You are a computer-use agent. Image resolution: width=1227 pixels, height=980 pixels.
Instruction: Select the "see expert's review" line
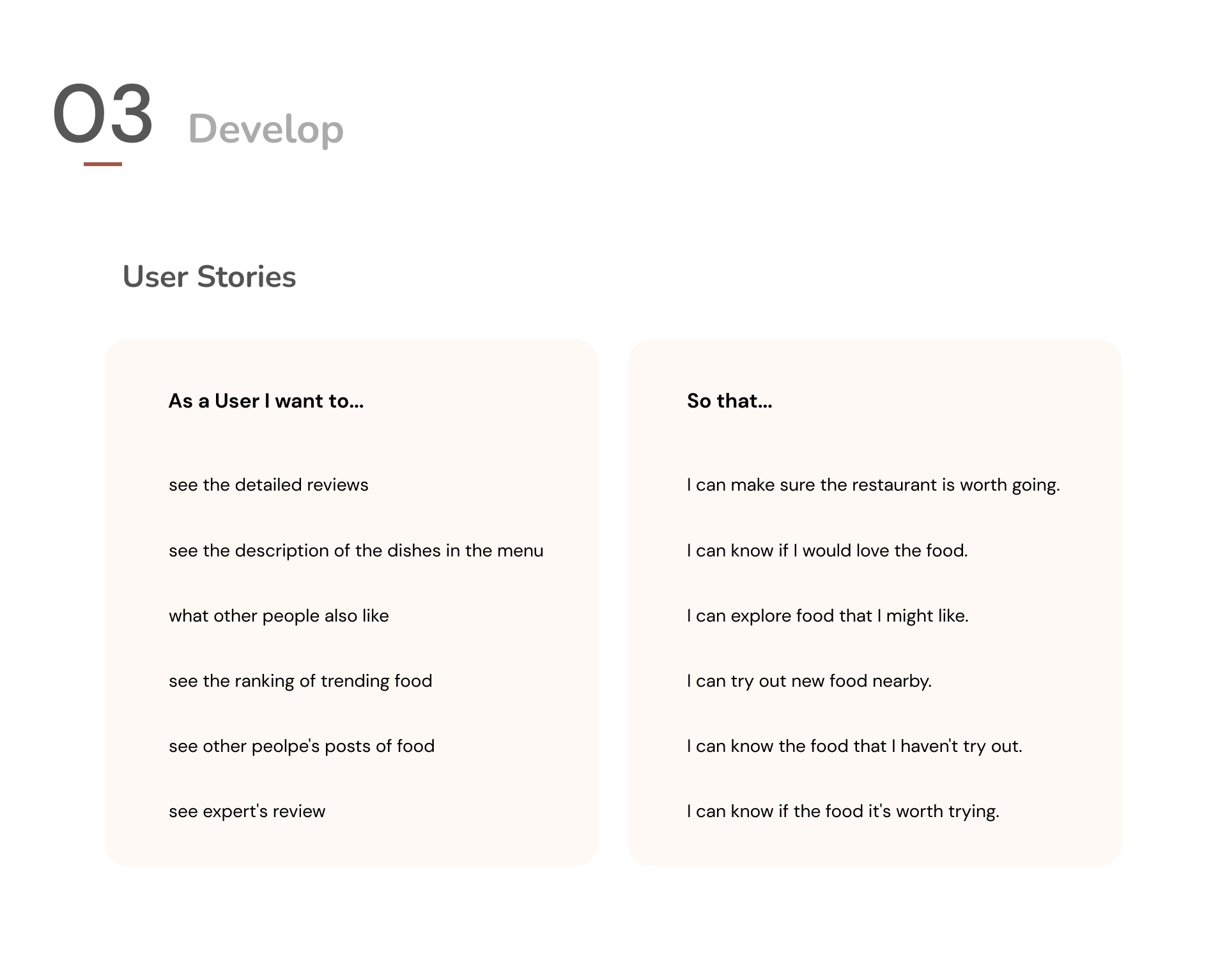247,811
